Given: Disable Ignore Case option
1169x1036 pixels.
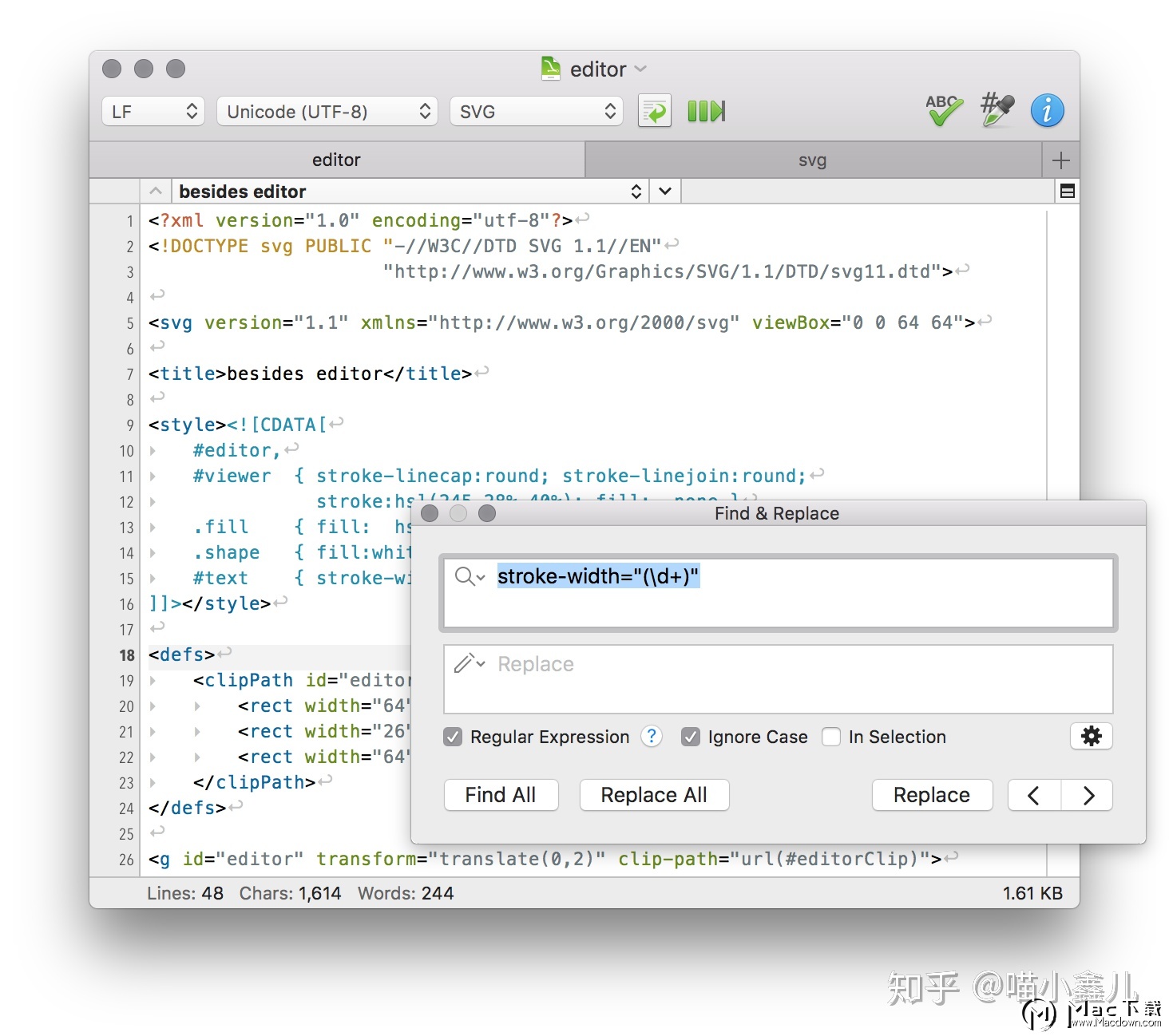Looking at the screenshot, I should point(691,737).
